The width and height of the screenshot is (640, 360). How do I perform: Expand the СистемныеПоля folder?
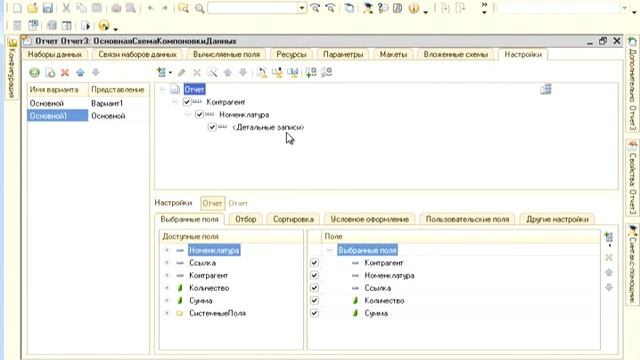[x=167, y=313]
